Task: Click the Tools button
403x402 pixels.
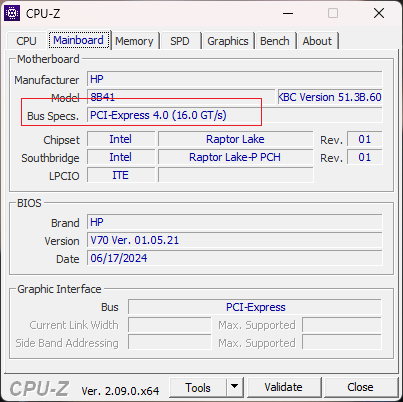Action: [x=198, y=388]
